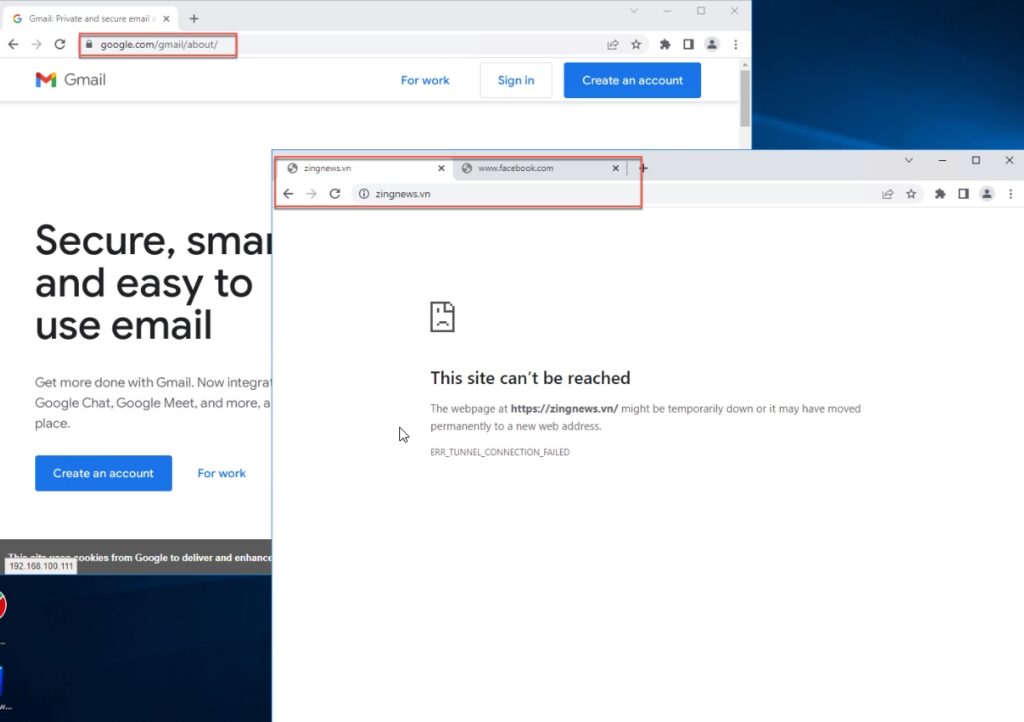Viewport: 1024px width, 722px height.
Task: Close the www.facebook.com tab
Action: [x=615, y=168]
